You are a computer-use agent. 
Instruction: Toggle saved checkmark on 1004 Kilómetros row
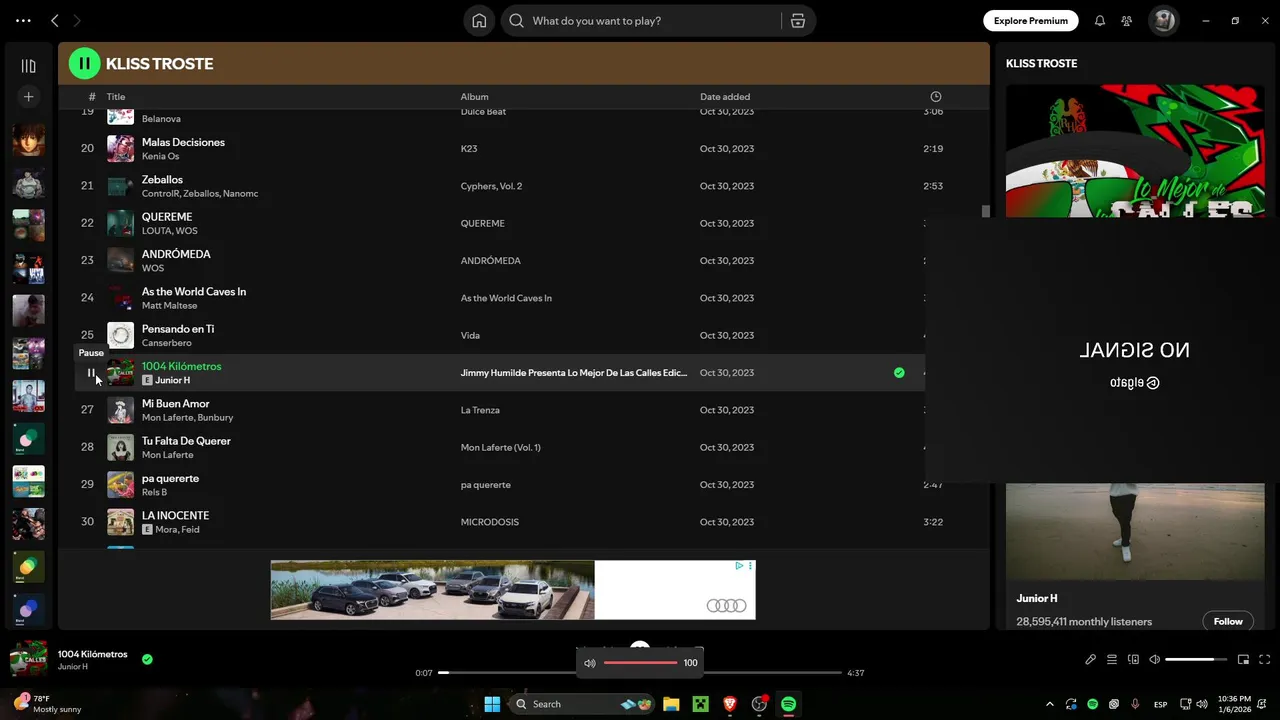(x=899, y=372)
